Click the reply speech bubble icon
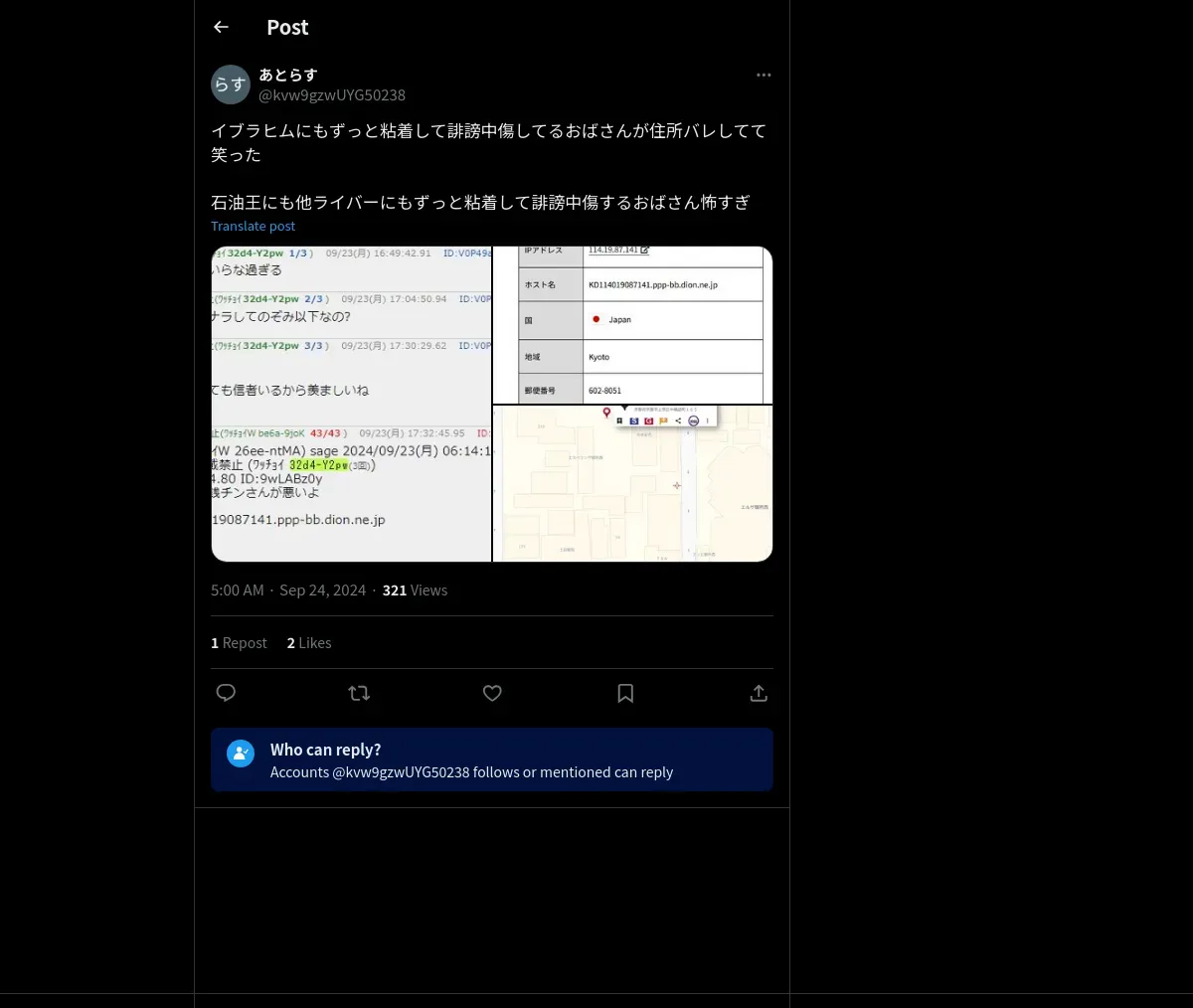 226,693
